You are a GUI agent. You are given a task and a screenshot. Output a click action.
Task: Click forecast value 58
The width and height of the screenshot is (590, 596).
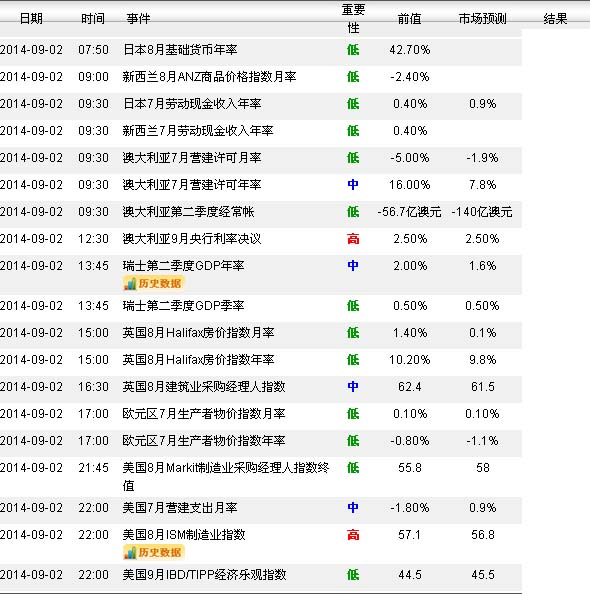pos(482,468)
